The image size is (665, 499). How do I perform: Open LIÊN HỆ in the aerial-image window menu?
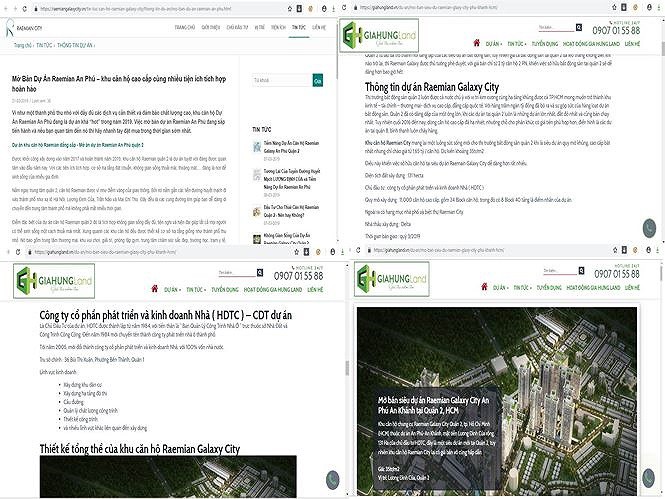pyautogui.click(x=632, y=287)
